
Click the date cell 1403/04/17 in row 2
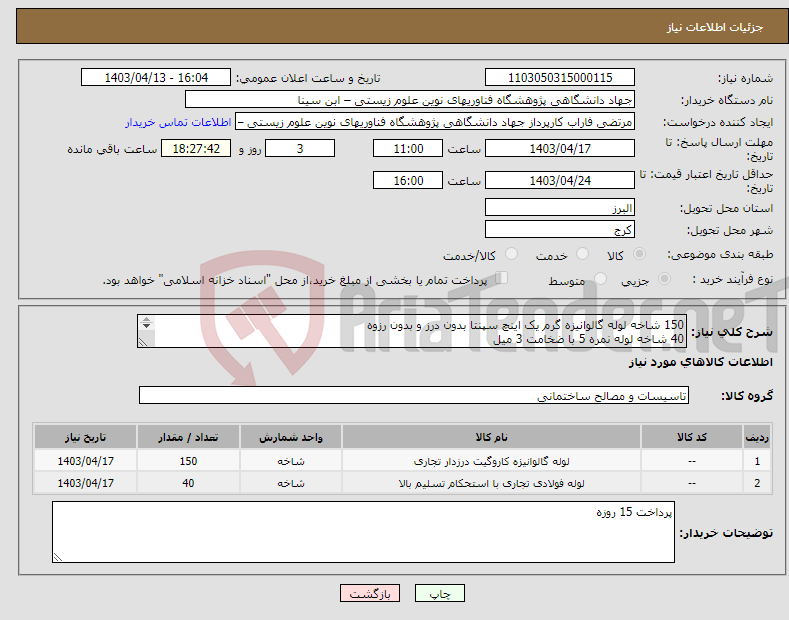click(86, 483)
